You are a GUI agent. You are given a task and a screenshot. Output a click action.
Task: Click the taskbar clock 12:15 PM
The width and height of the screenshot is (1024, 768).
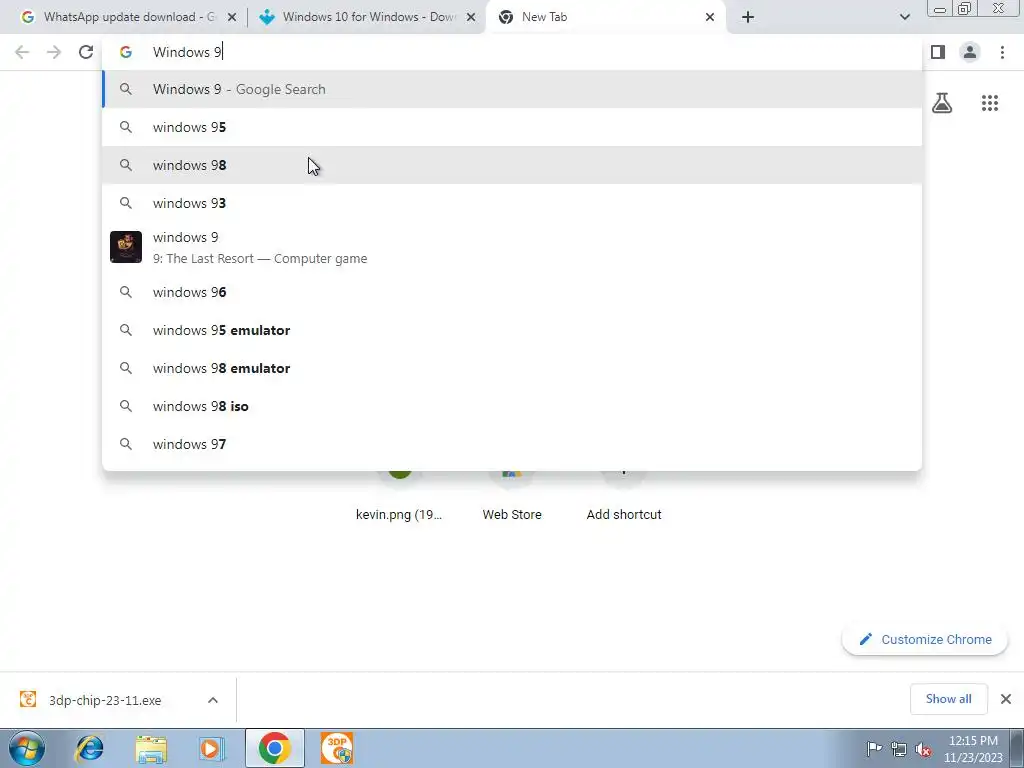973,749
